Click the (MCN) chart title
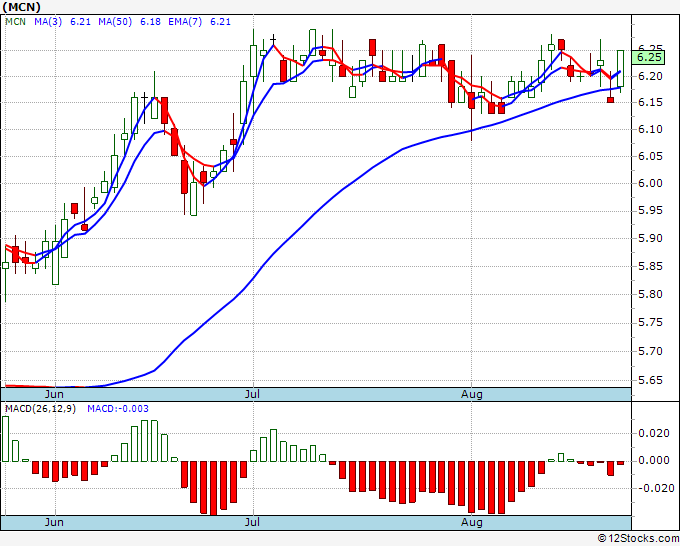 tap(22, 7)
